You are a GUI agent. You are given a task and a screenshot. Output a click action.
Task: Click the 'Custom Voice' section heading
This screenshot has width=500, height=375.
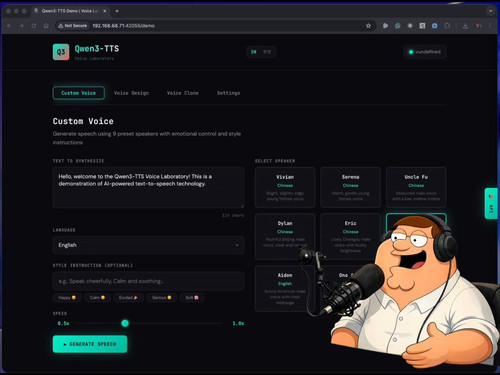(x=83, y=121)
